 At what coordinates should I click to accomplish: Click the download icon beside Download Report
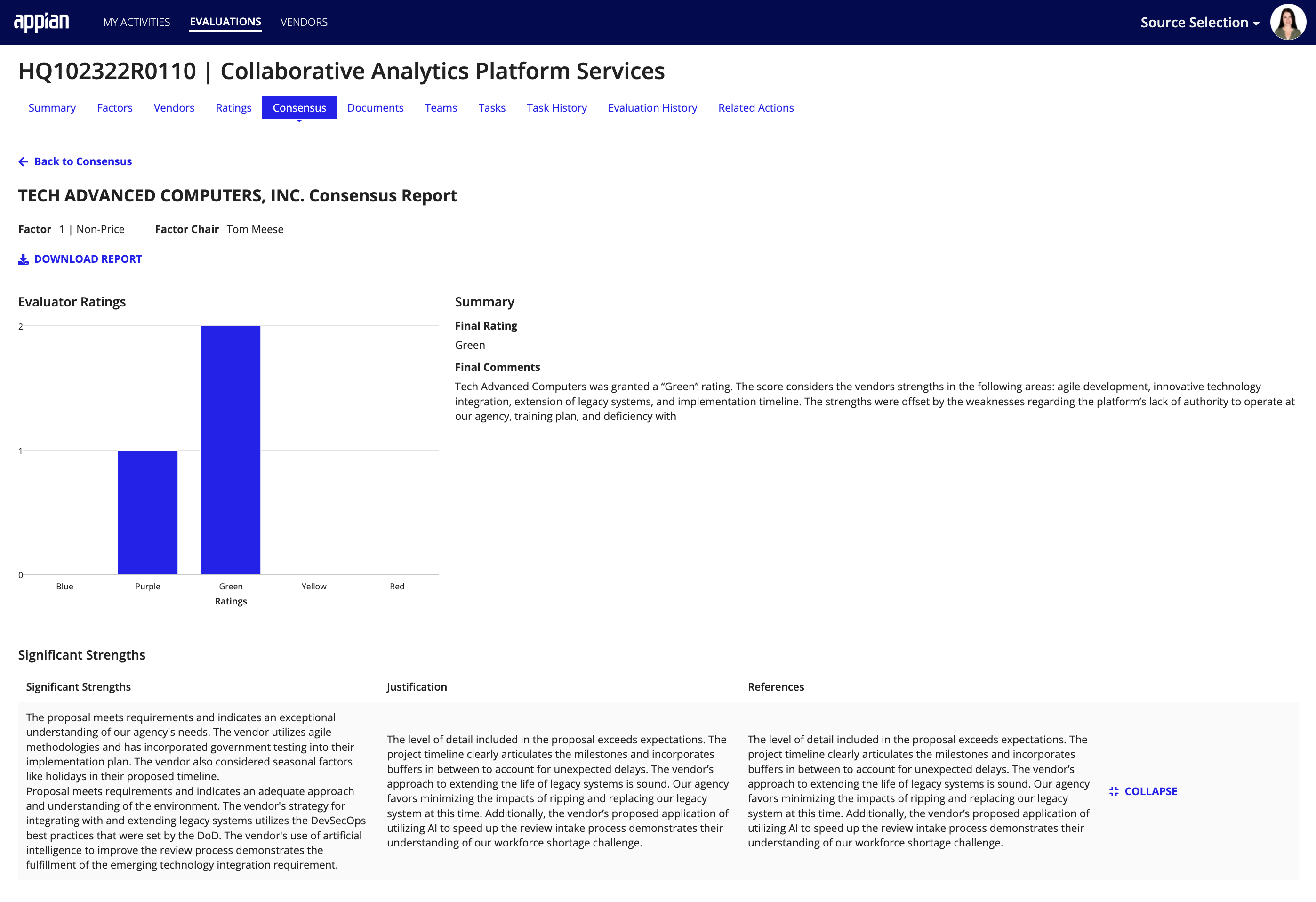(x=23, y=259)
